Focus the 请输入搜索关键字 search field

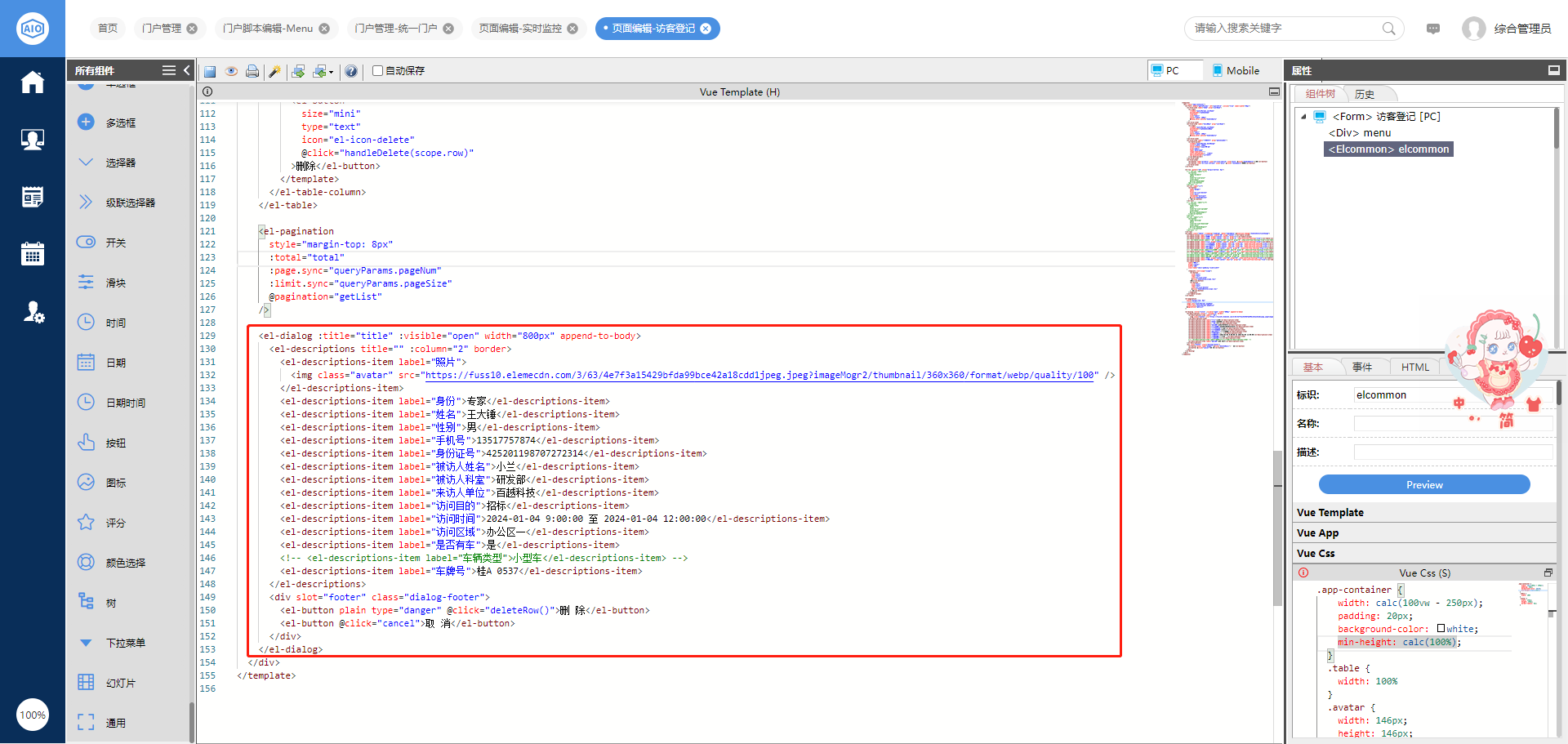1286,29
